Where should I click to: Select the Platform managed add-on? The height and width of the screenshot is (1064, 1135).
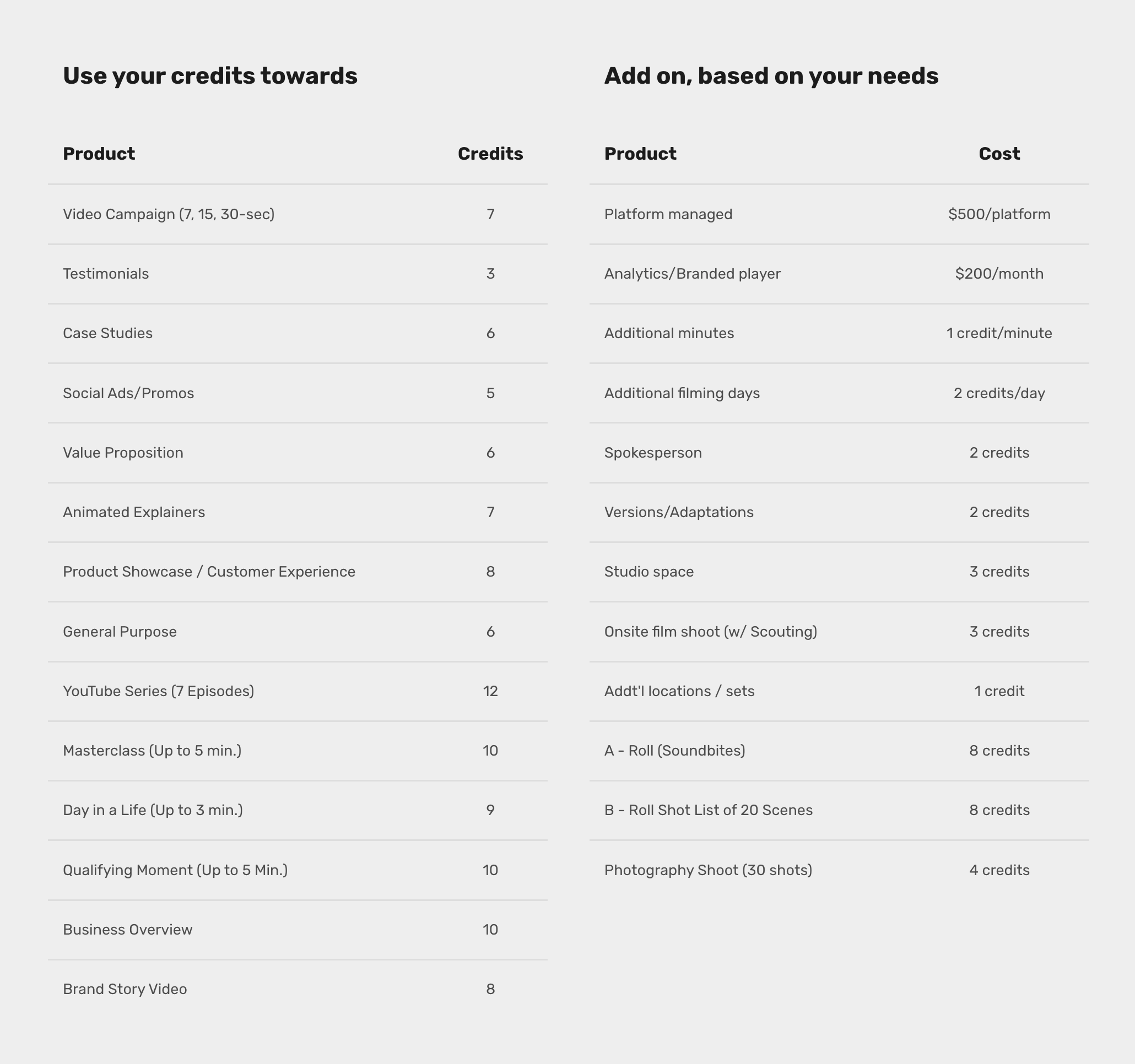[x=668, y=214]
